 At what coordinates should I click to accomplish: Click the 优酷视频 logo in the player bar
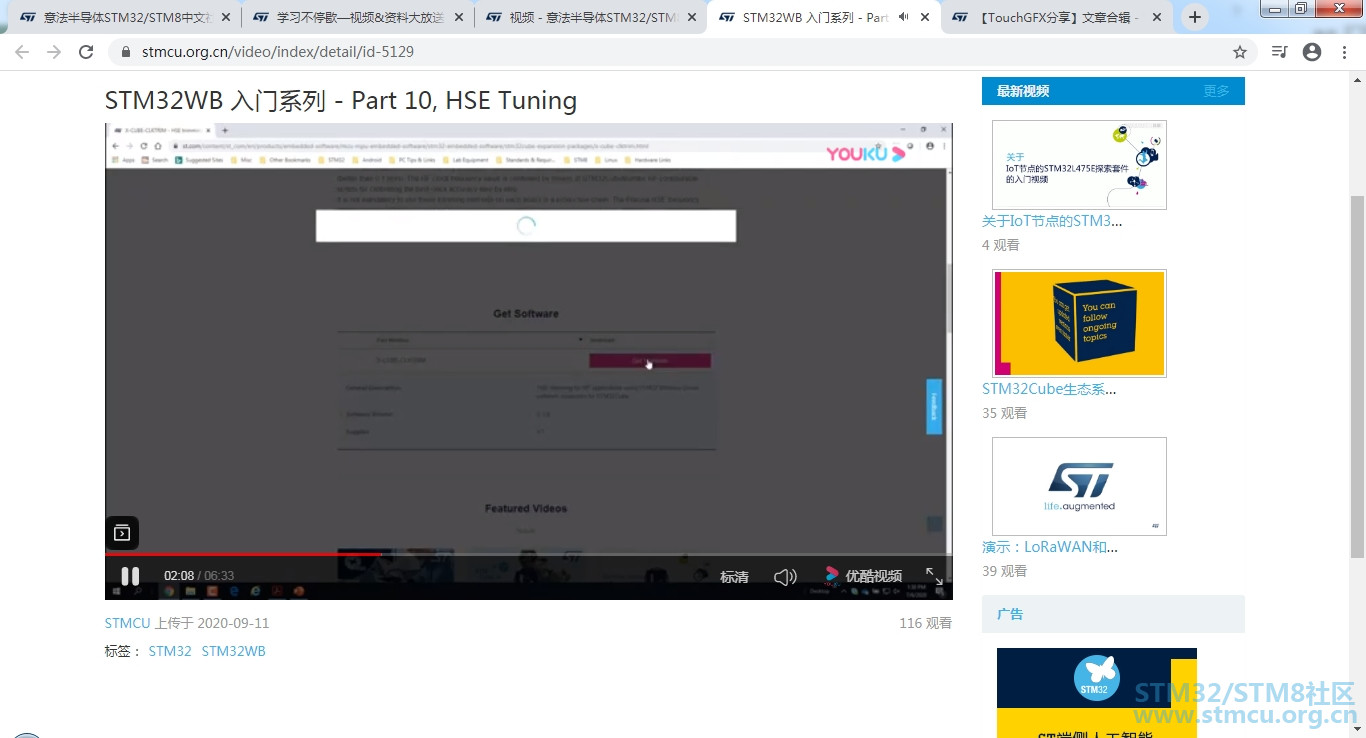(x=864, y=576)
